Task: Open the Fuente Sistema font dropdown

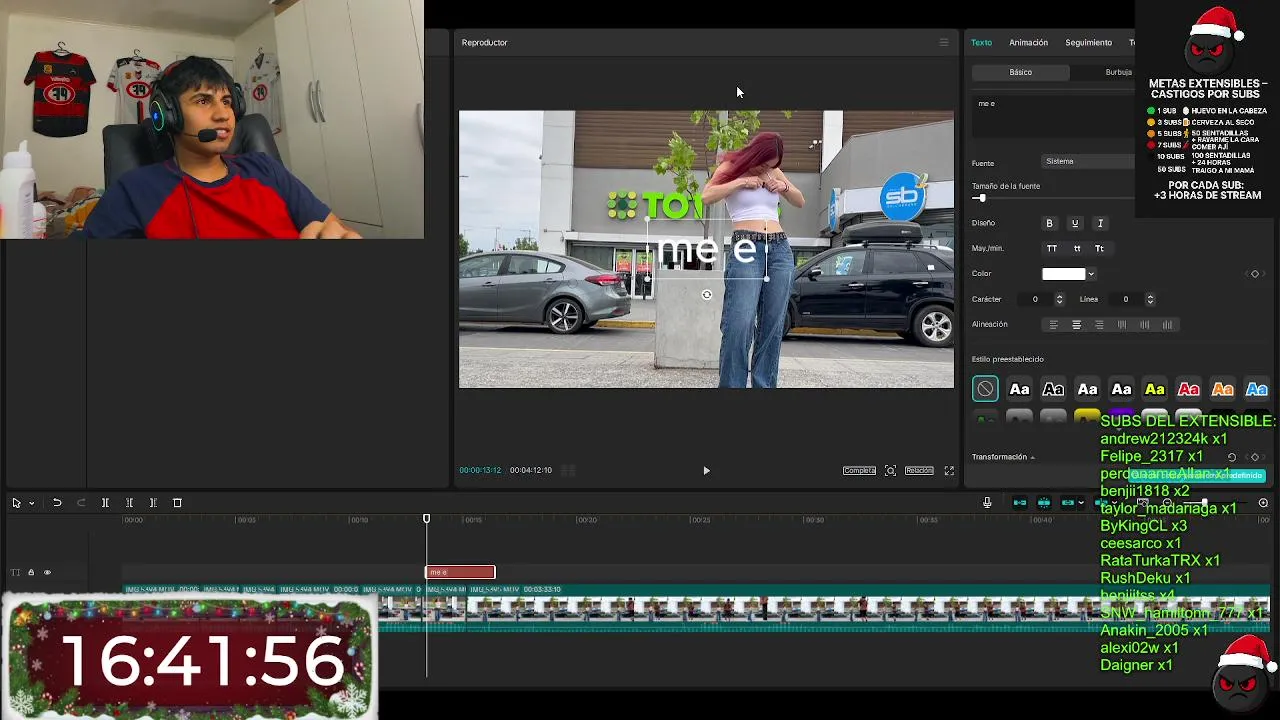Action: [x=1088, y=161]
